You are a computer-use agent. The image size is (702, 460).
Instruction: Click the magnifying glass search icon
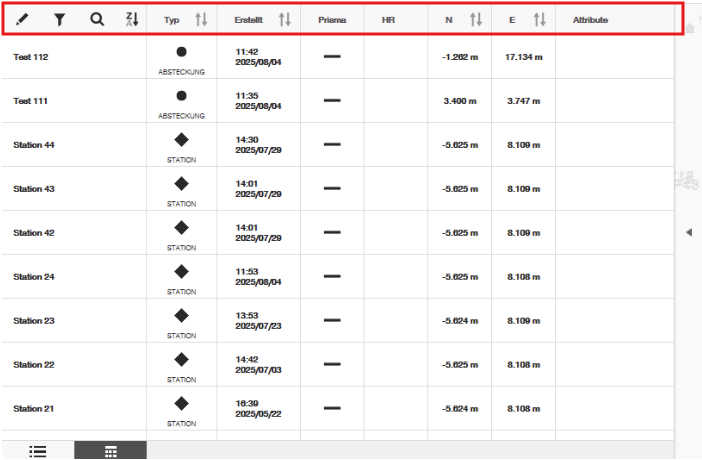pos(96,19)
